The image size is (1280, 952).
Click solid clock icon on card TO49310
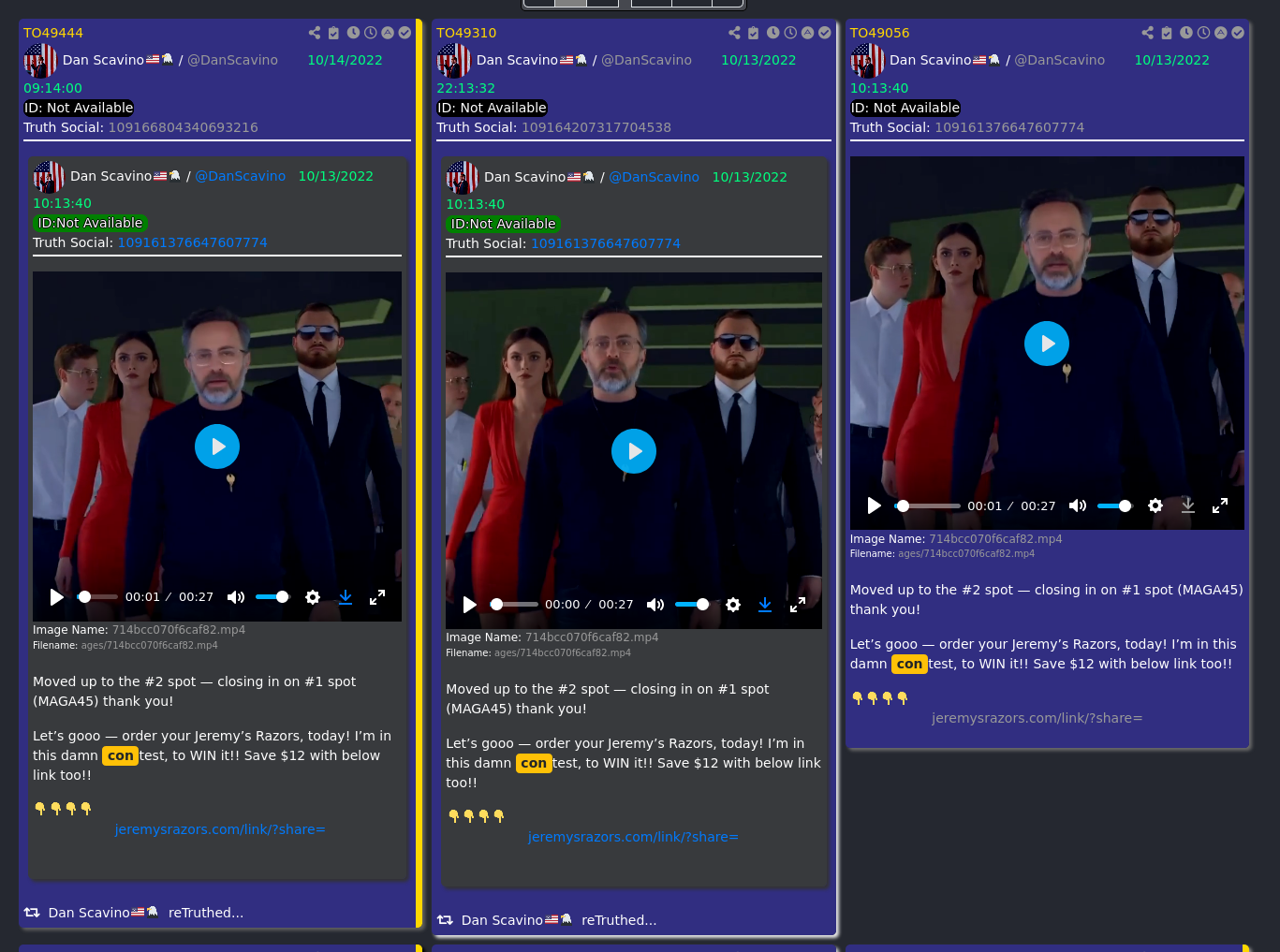tap(772, 33)
